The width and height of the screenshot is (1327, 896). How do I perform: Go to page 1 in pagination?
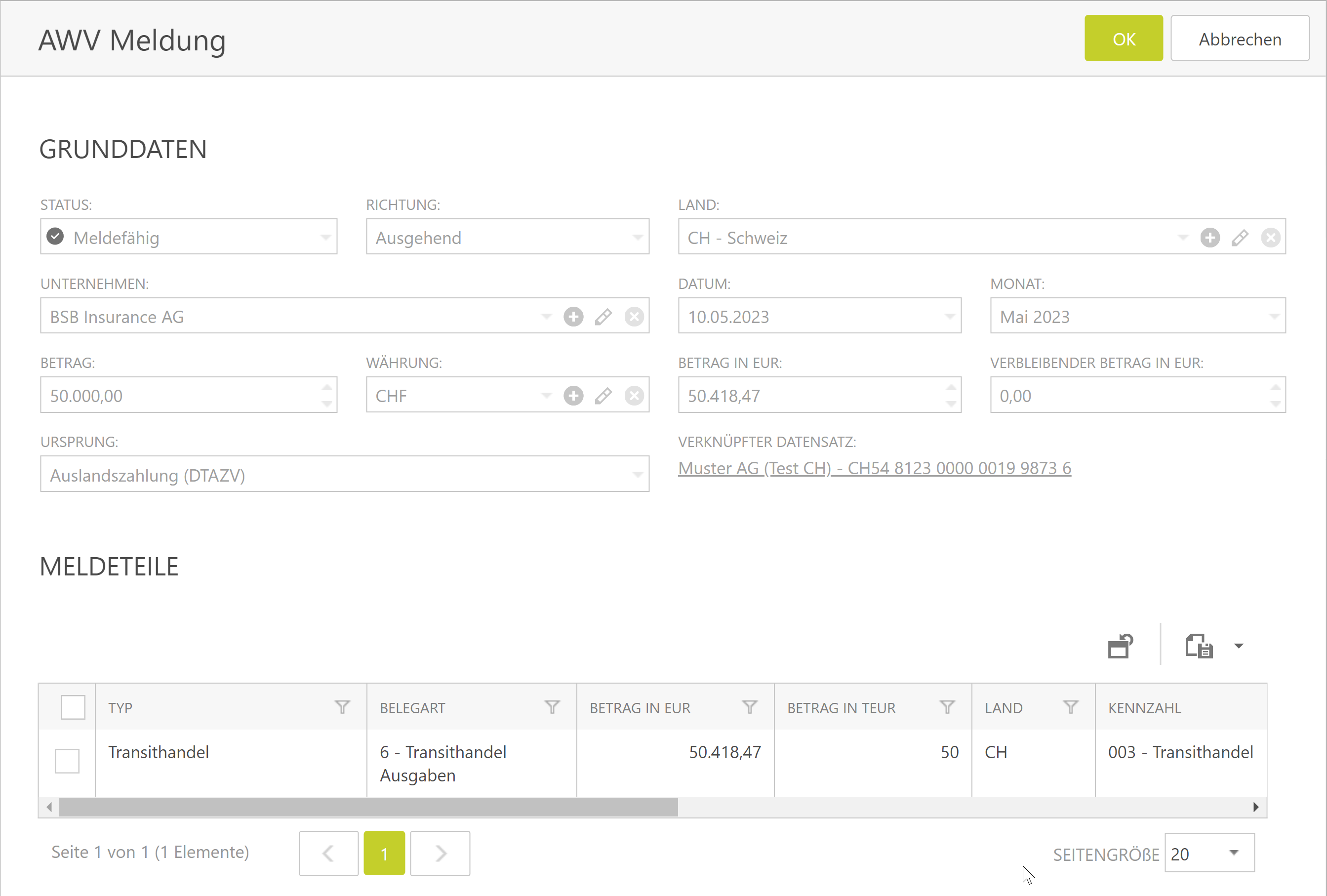click(x=384, y=854)
